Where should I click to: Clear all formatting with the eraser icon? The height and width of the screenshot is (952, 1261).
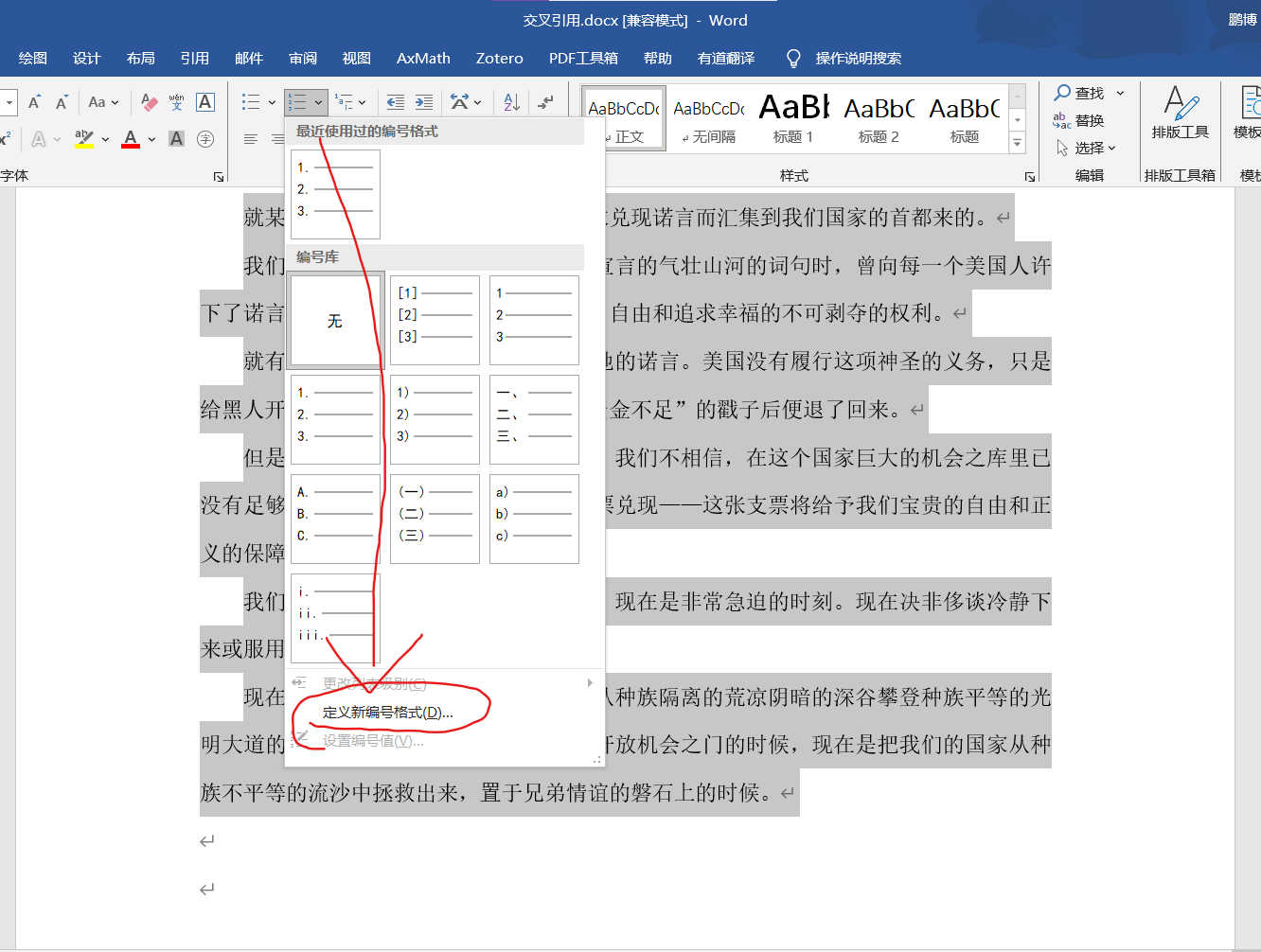[149, 102]
